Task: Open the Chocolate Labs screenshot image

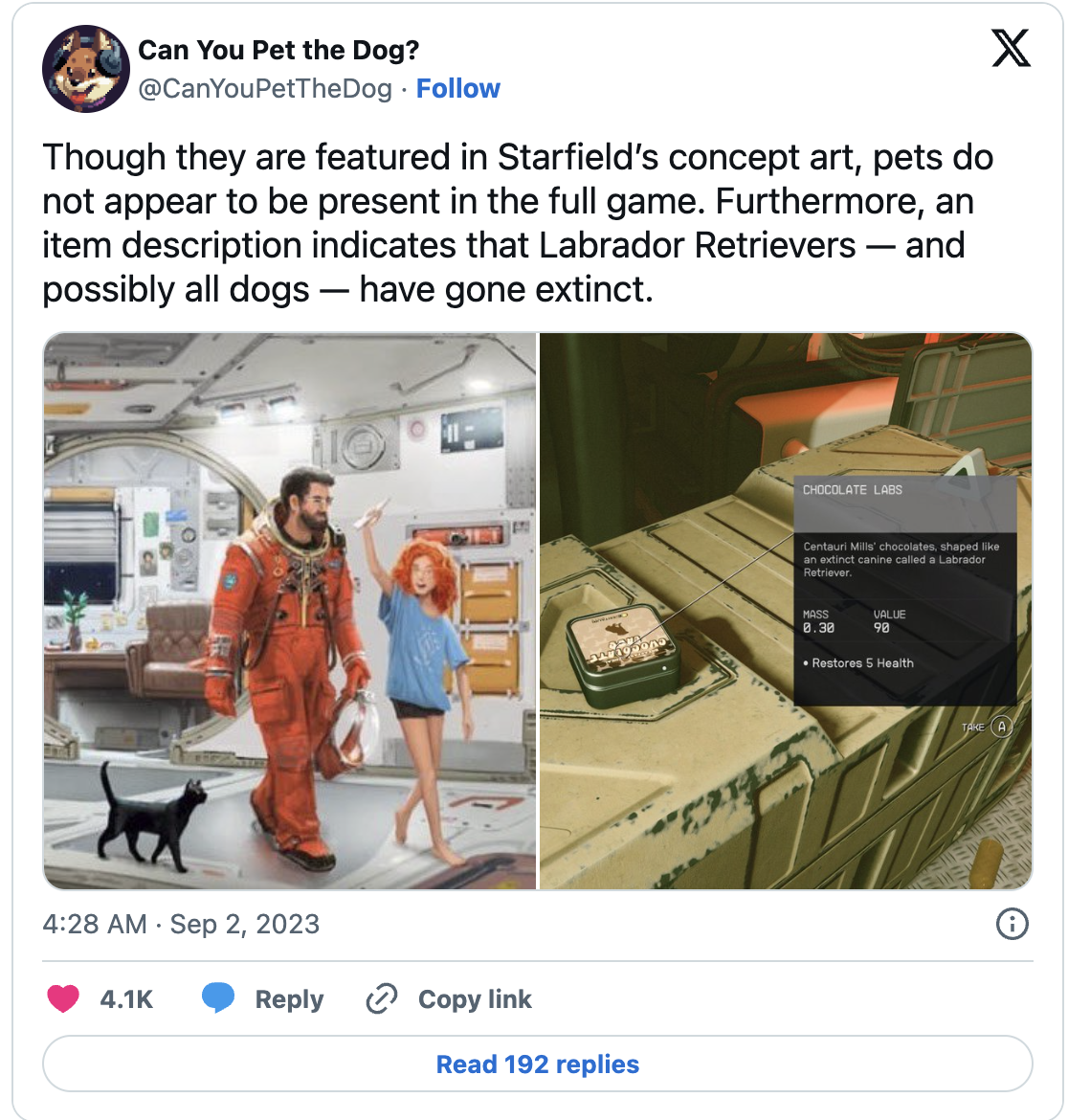Action: click(x=786, y=611)
